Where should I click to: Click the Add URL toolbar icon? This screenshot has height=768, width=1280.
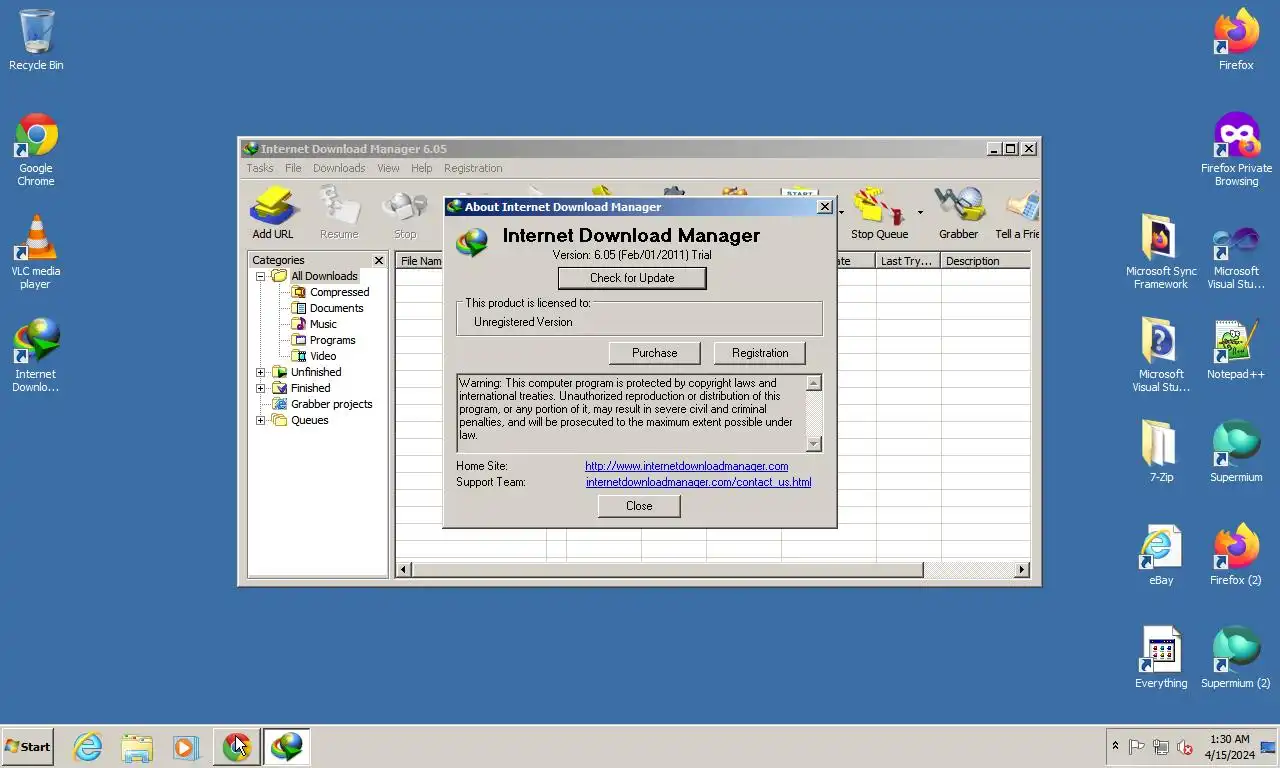[272, 214]
